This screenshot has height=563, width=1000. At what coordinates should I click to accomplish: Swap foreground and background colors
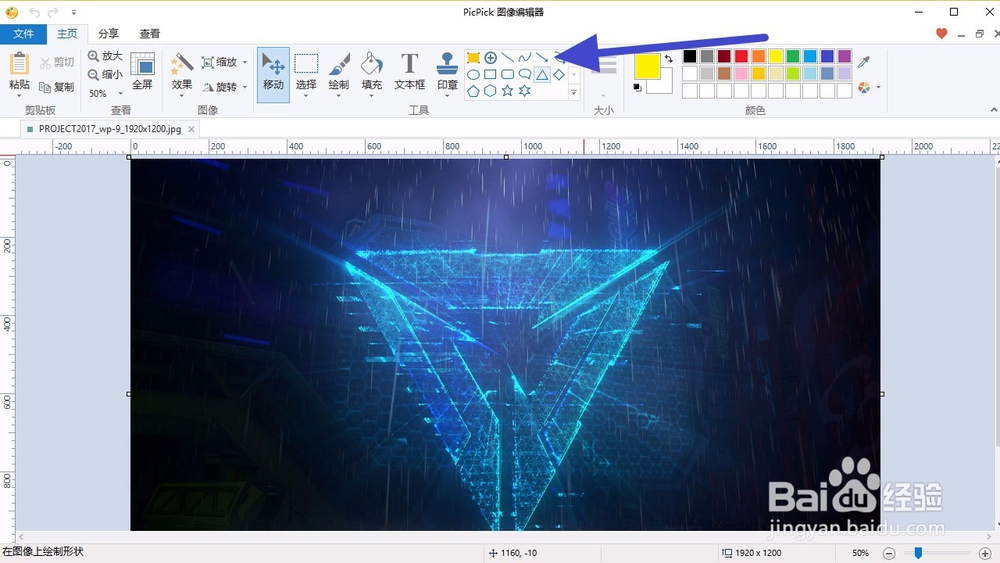tap(668, 59)
